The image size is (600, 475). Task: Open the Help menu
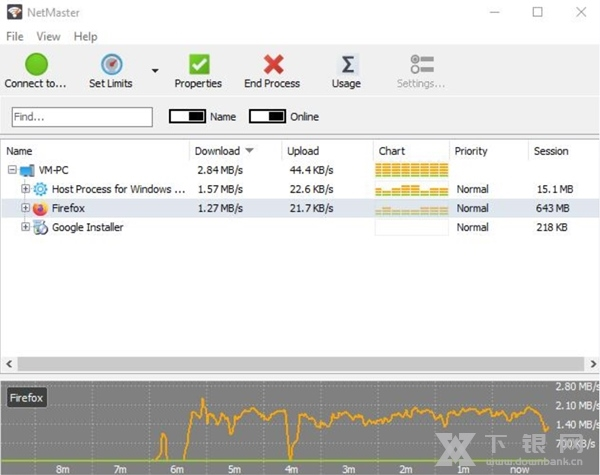pos(85,37)
